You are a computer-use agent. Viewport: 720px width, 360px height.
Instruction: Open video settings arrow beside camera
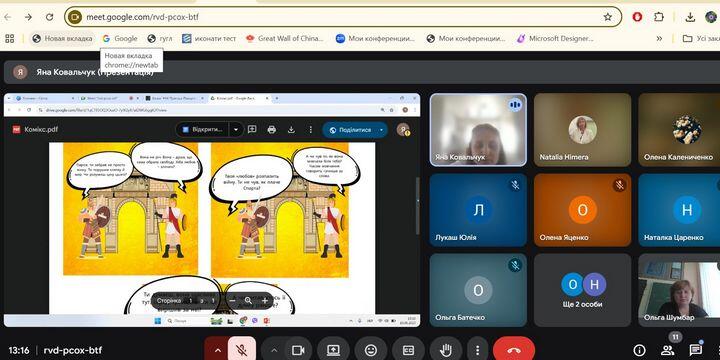click(274, 351)
